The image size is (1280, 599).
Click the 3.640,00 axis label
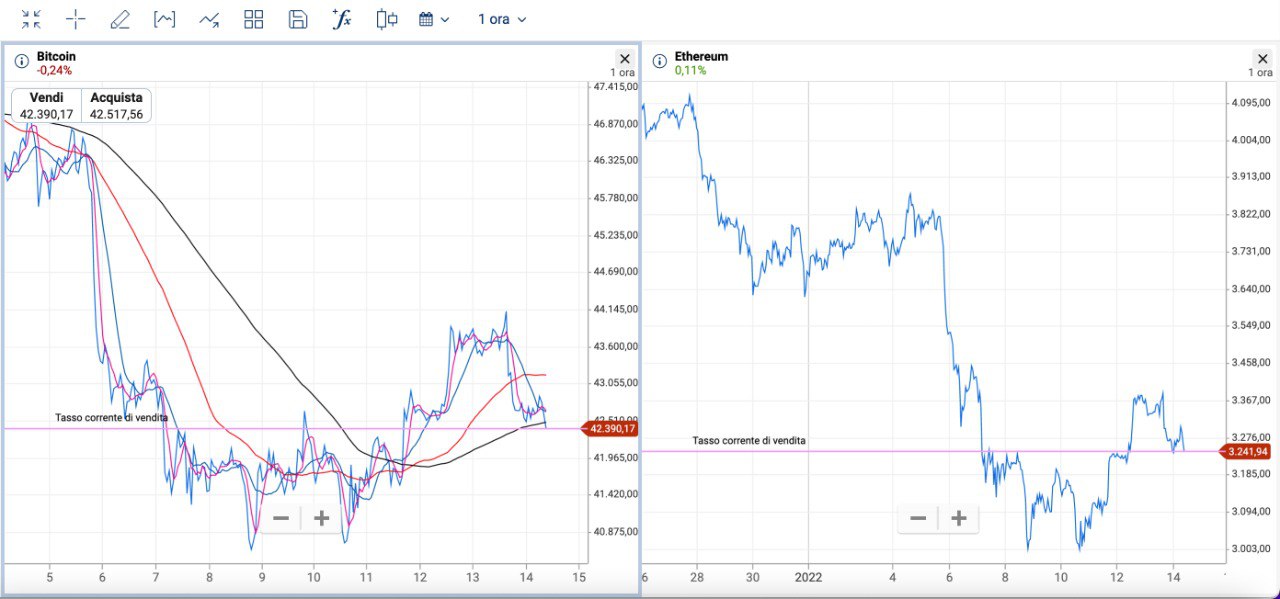(x=1251, y=289)
